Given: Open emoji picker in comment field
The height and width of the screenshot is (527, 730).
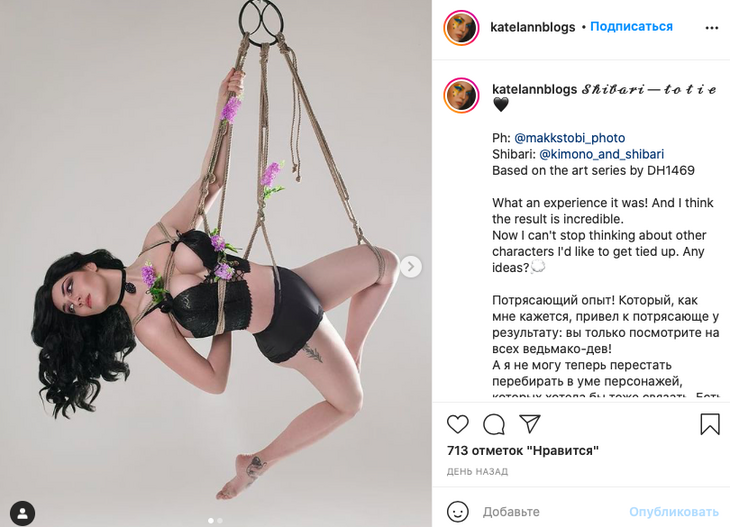Looking at the screenshot, I should pos(457,511).
